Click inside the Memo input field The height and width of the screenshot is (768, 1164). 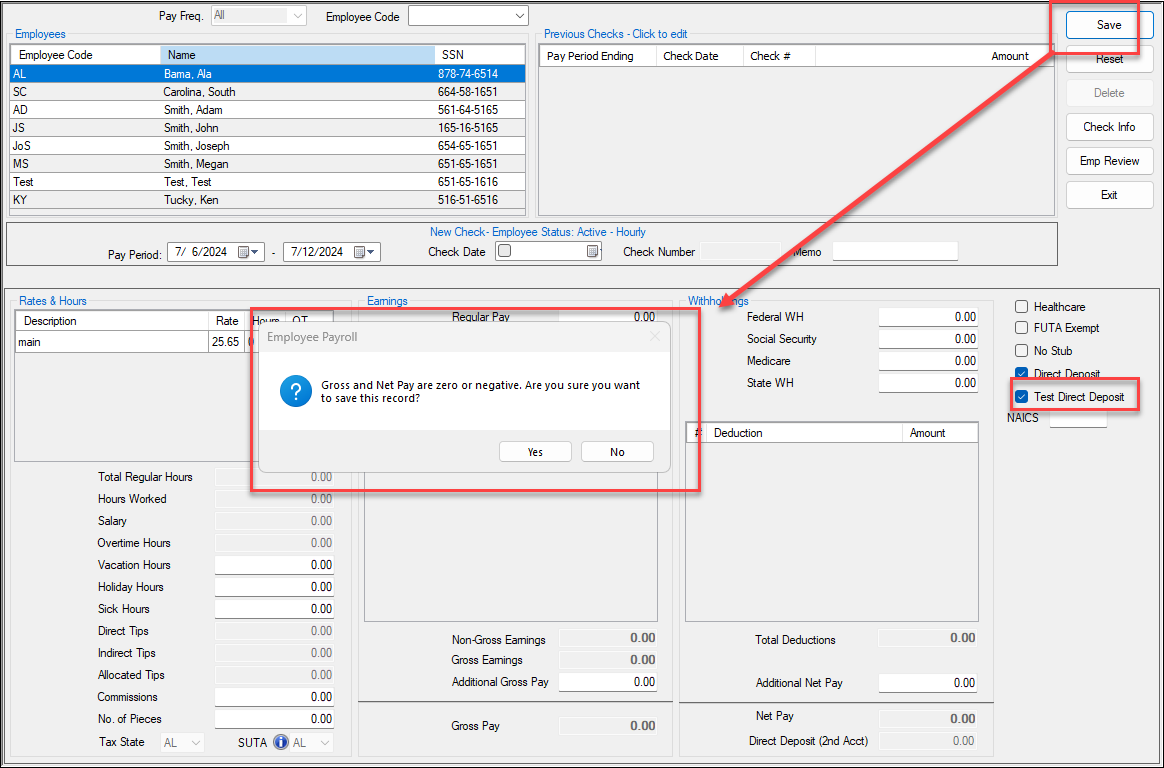[895, 251]
